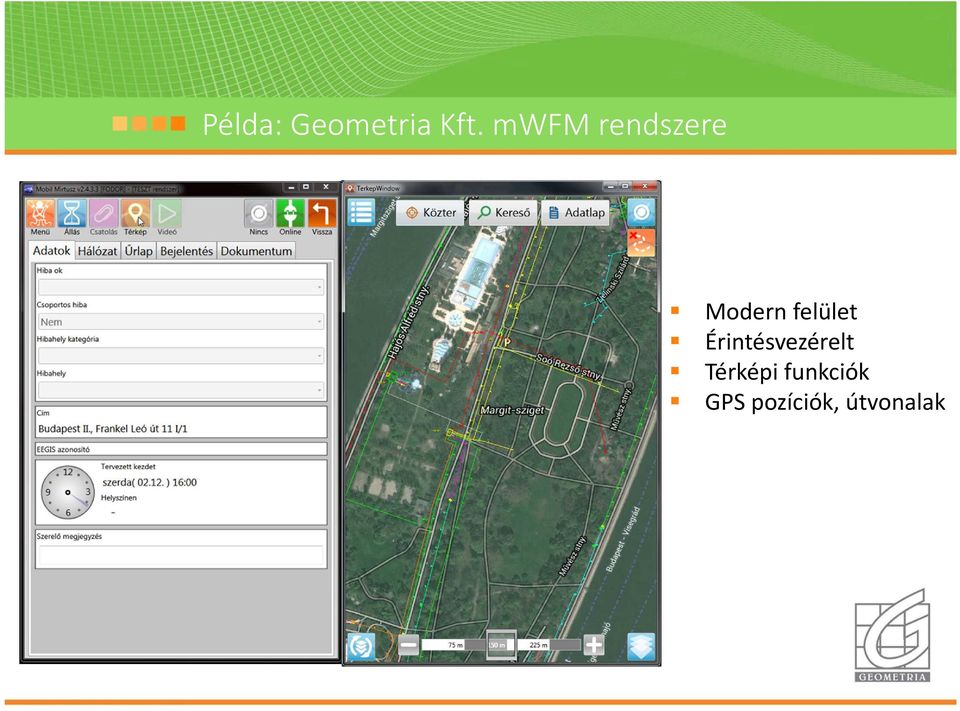This screenshot has width=960, height=711.
Task: Click the orange dashed-circle selection icon
Action: coord(641,243)
